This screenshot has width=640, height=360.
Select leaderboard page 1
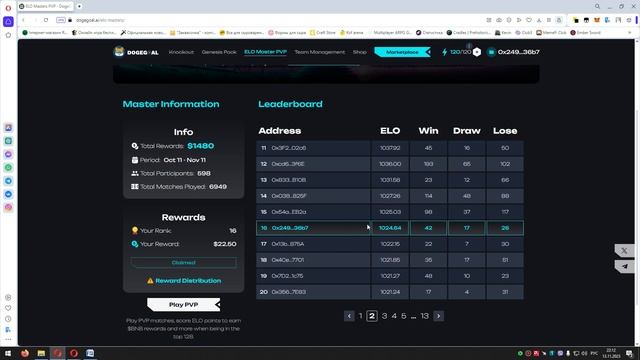tap(360, 316)
